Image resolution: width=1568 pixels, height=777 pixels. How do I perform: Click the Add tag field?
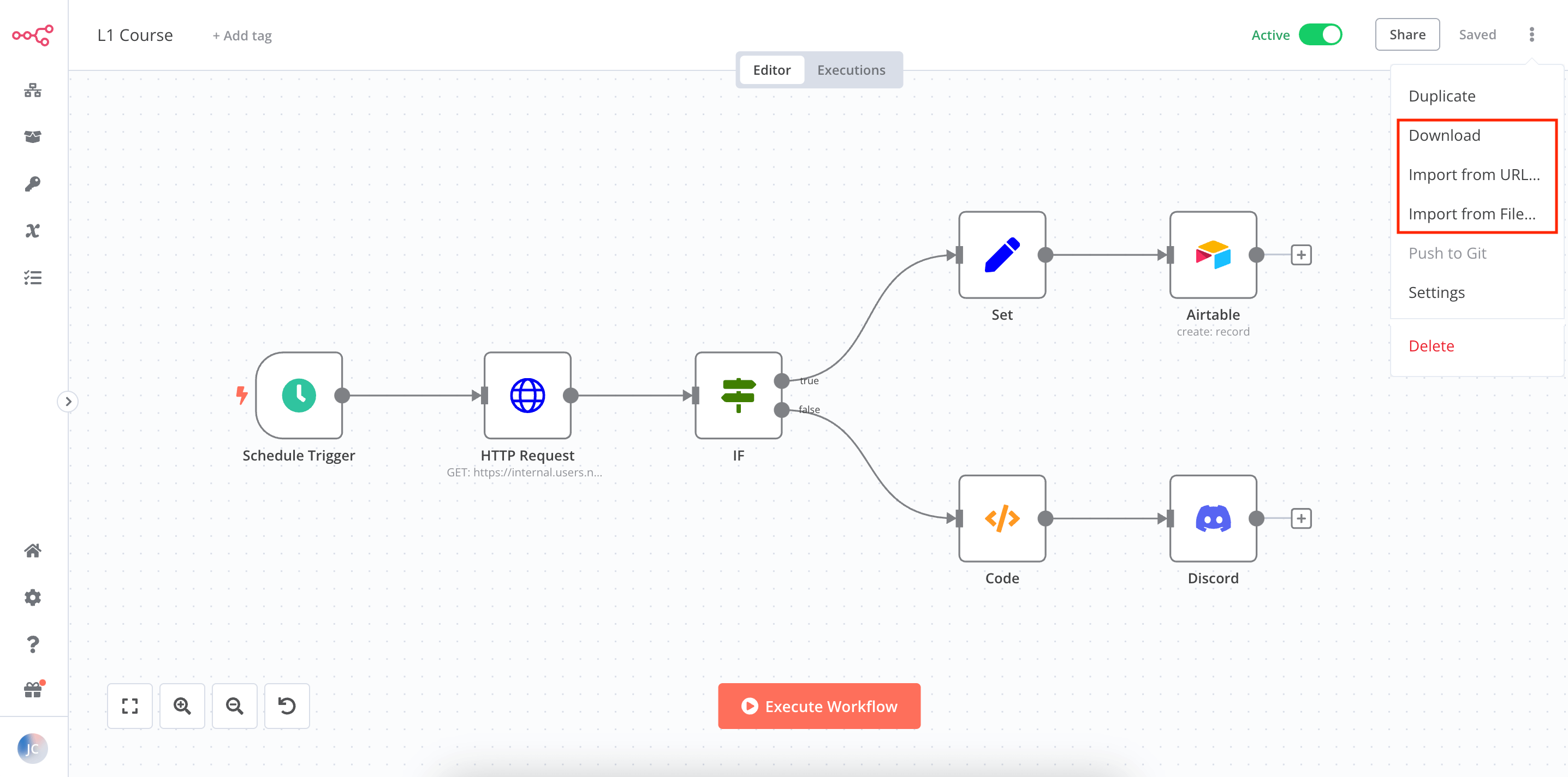click(x=242, y=36)
